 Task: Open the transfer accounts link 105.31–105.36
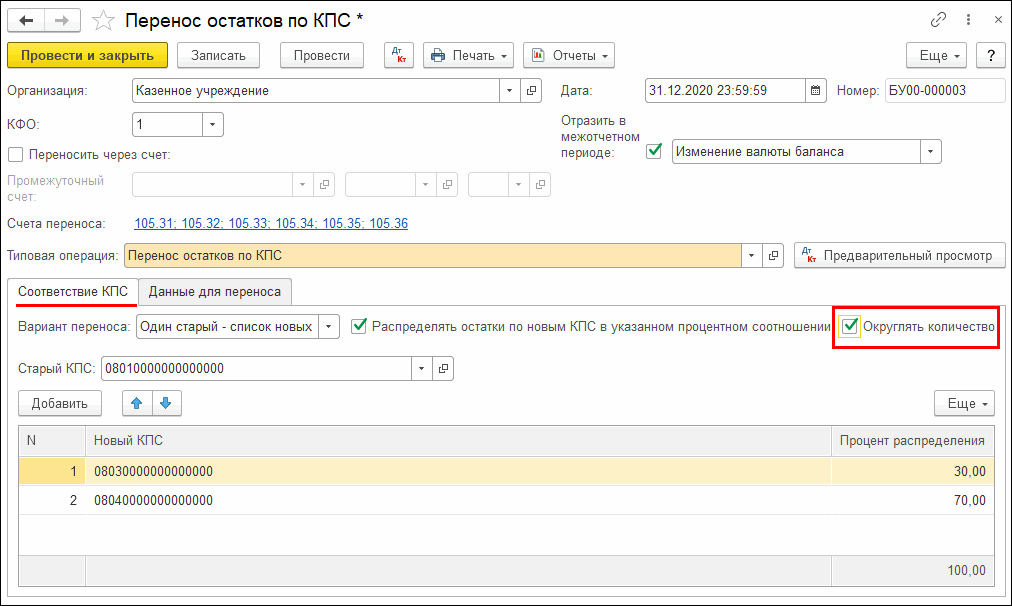(x=270, y=224)
